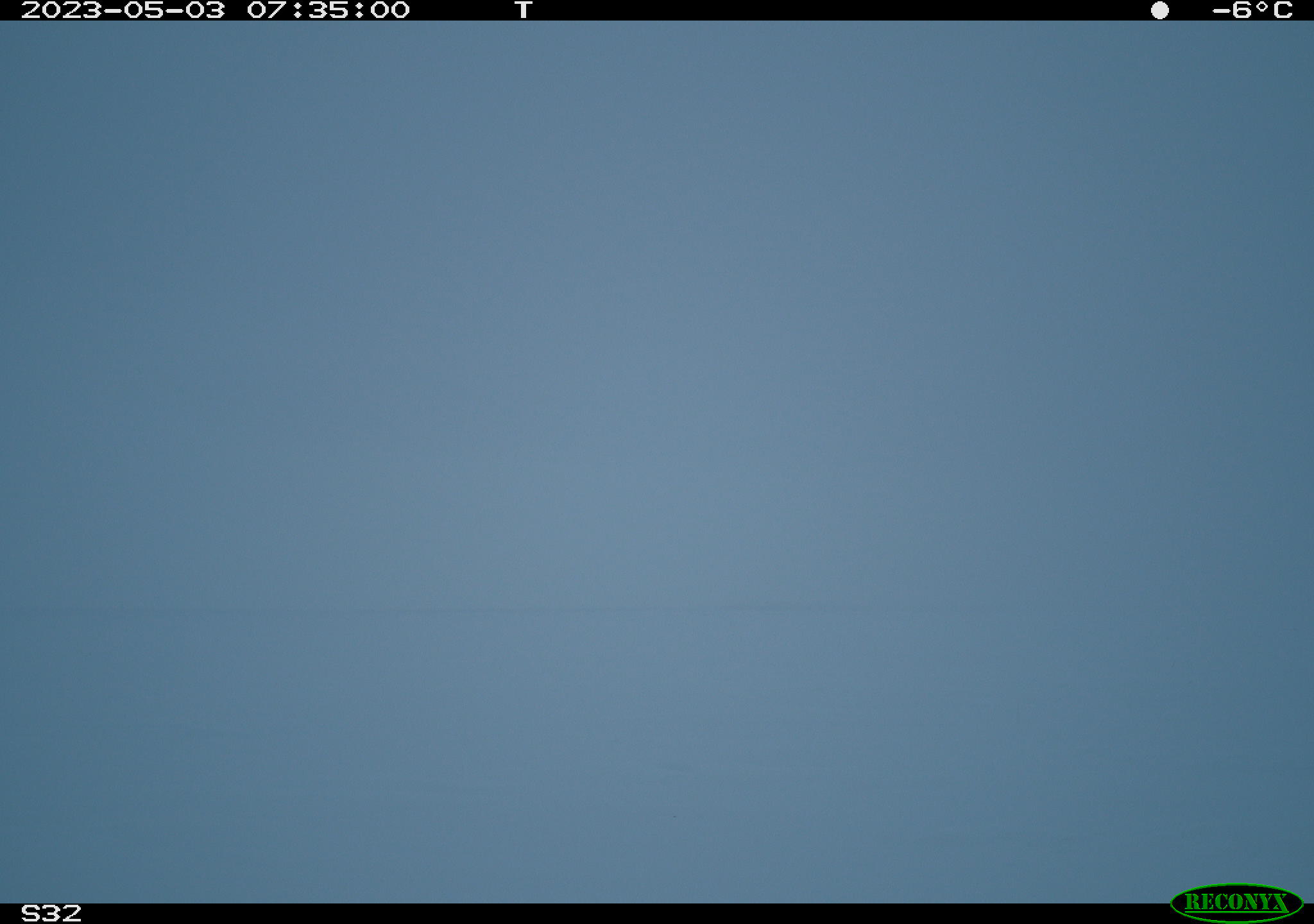The image size is (1314, 924).
Task: Select the S32 camera label
Action: [x=51, y=913]
